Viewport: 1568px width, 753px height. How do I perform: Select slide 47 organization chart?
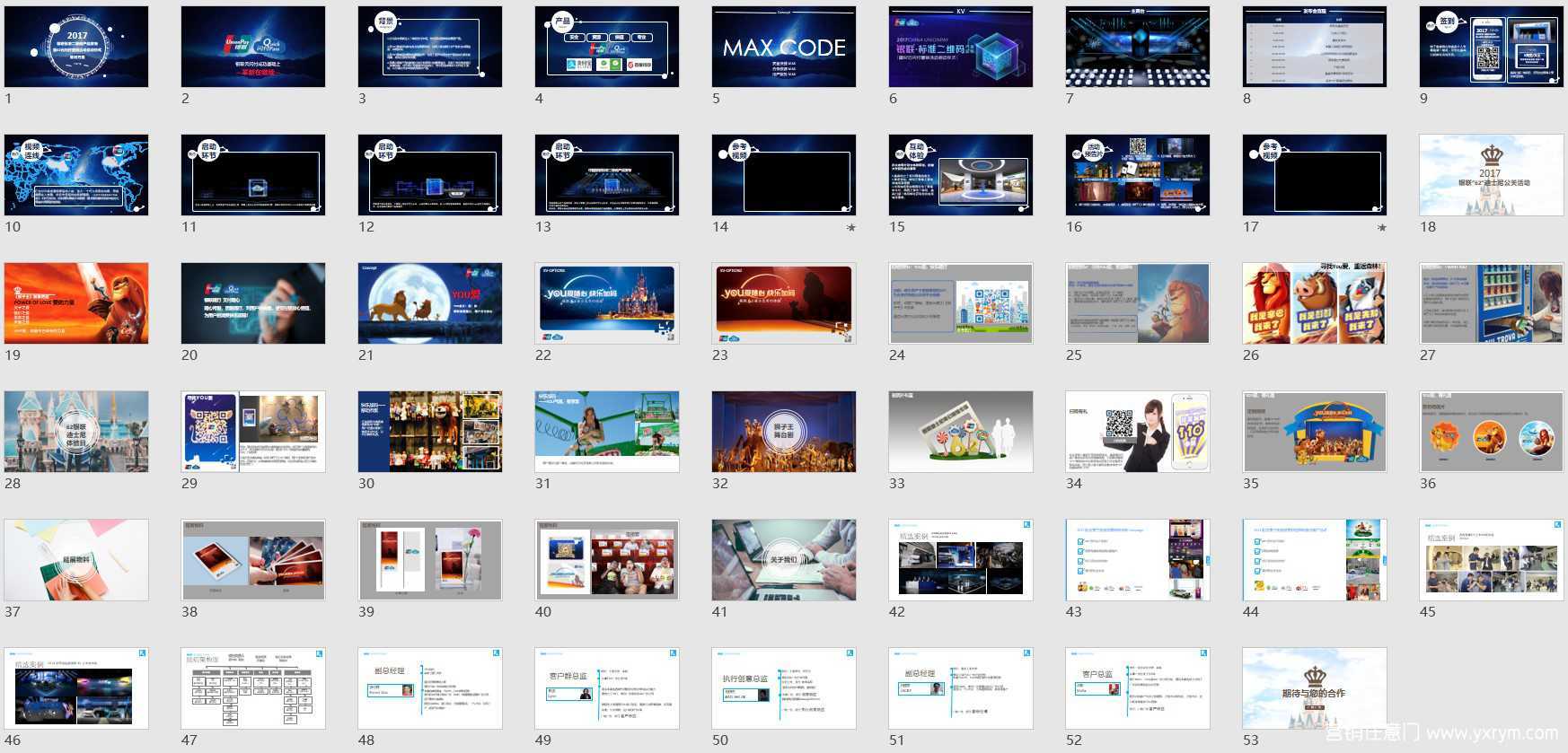tap(253, 688)
